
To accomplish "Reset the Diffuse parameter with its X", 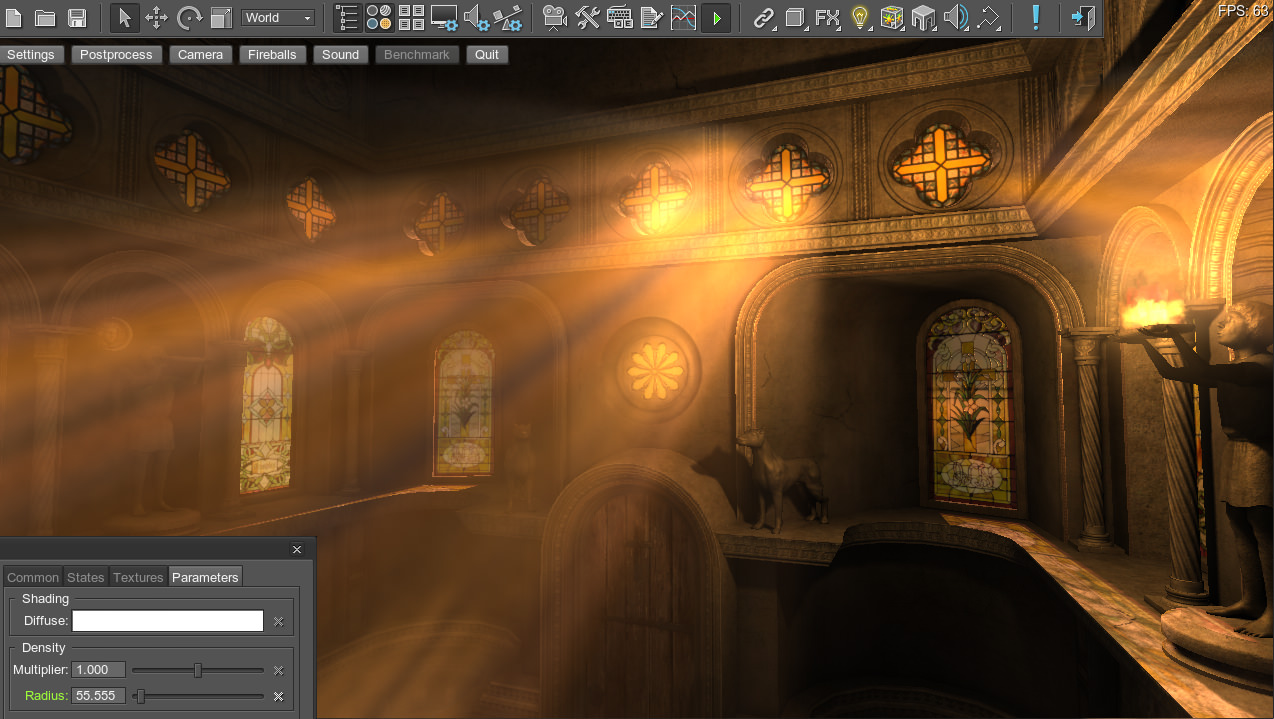I will [x=279, y=622].
